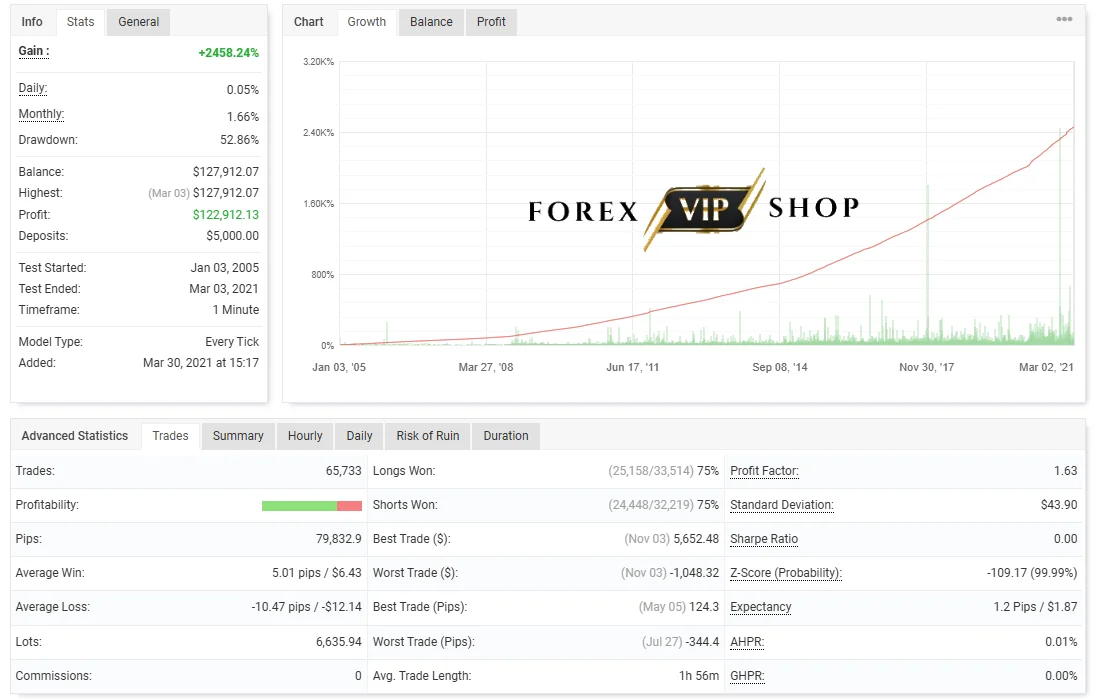Image resolution: width=1096 pixels, height=699 pixels.
Task: Click the Test Ended date Mar 03, 2021
Action: pos(224,289)
